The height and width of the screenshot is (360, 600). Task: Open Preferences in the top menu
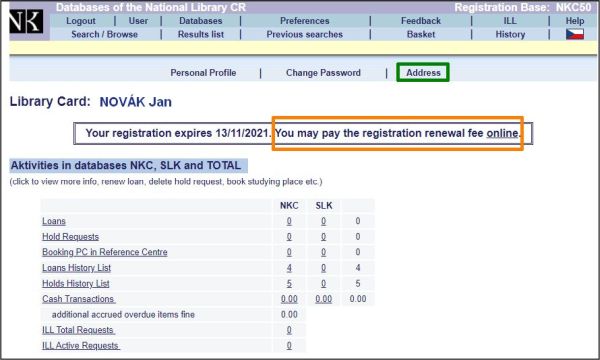point(305,21)
